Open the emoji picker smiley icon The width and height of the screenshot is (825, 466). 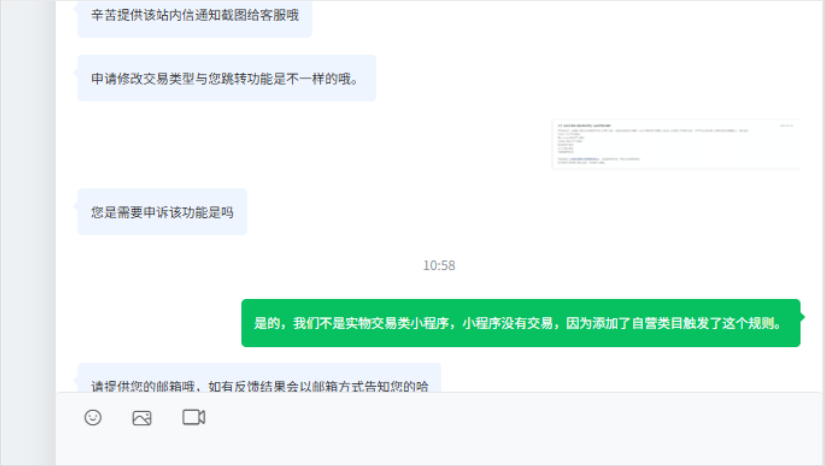point(93,418)
